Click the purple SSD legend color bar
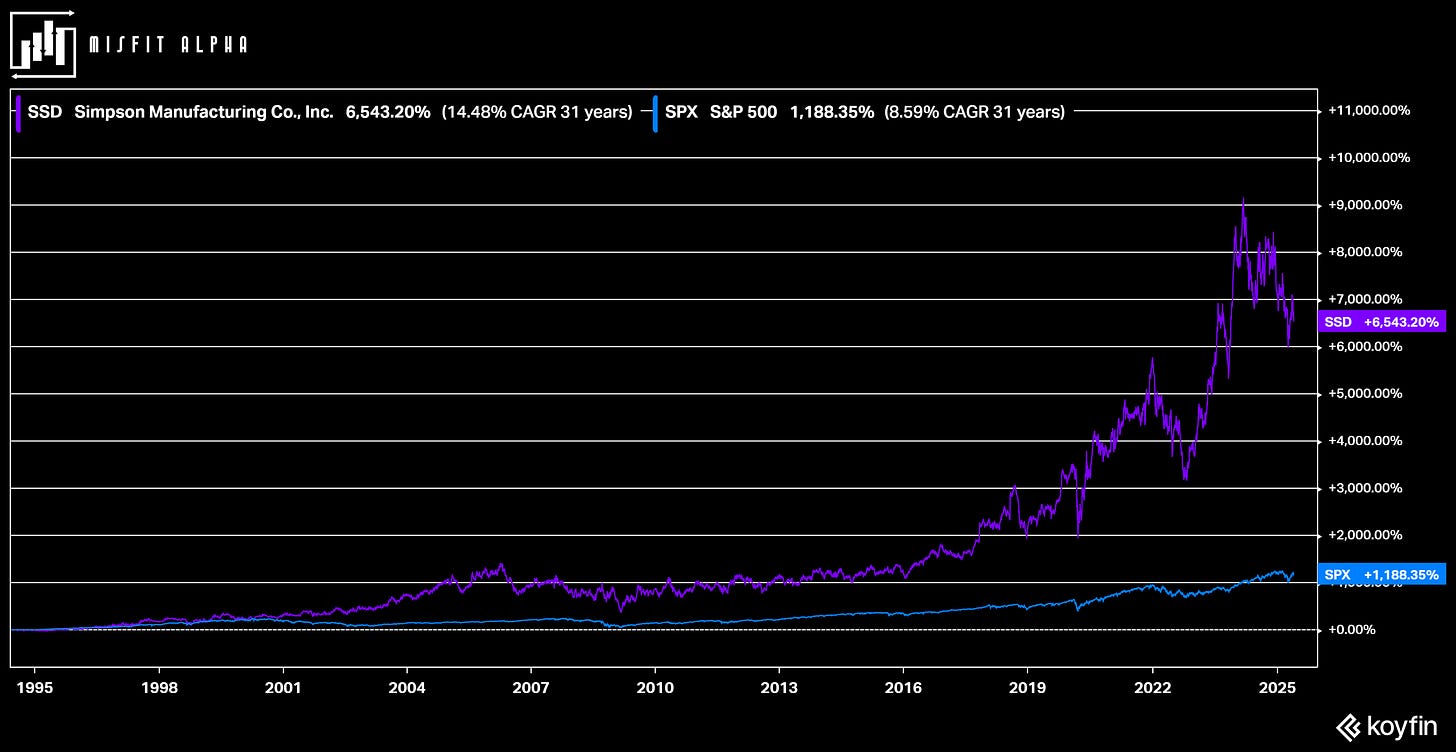Viewport: 1456px width, 752px height. [x=18, y=113]
